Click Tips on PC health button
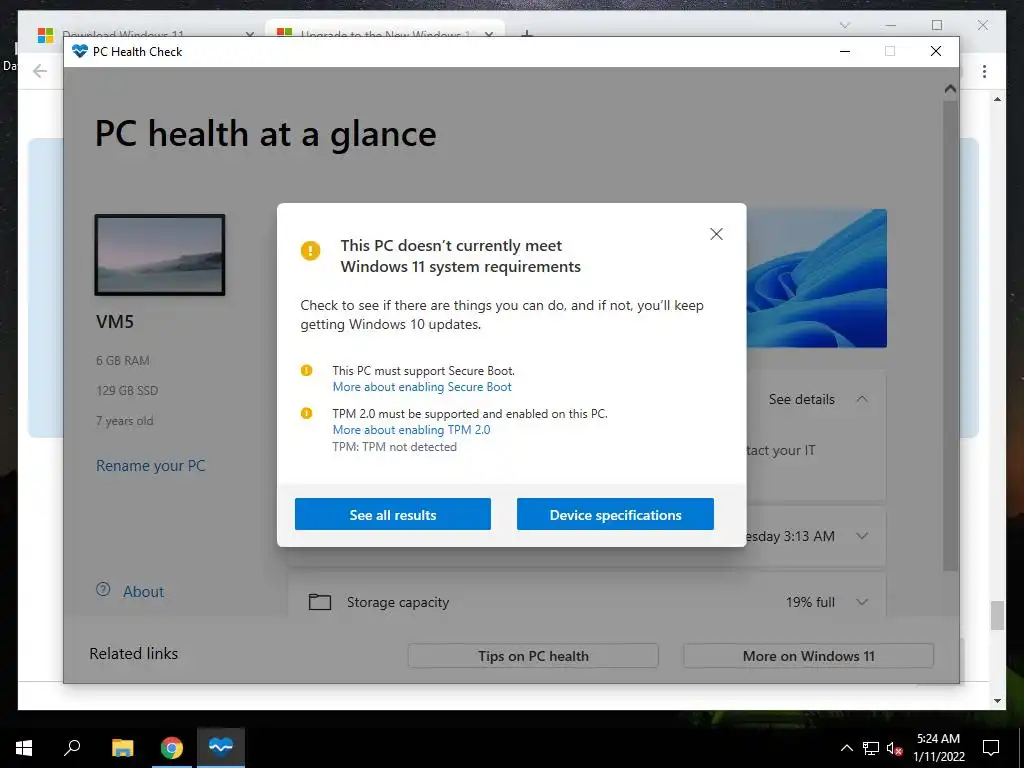This screenshot has width=1024, height=768. click(533, 656)
